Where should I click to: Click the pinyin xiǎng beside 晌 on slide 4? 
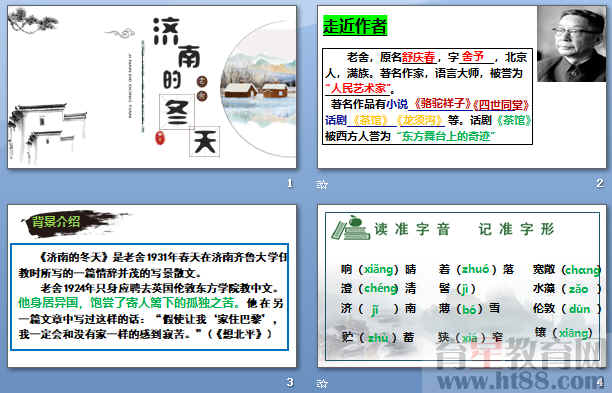coord(378,269)
